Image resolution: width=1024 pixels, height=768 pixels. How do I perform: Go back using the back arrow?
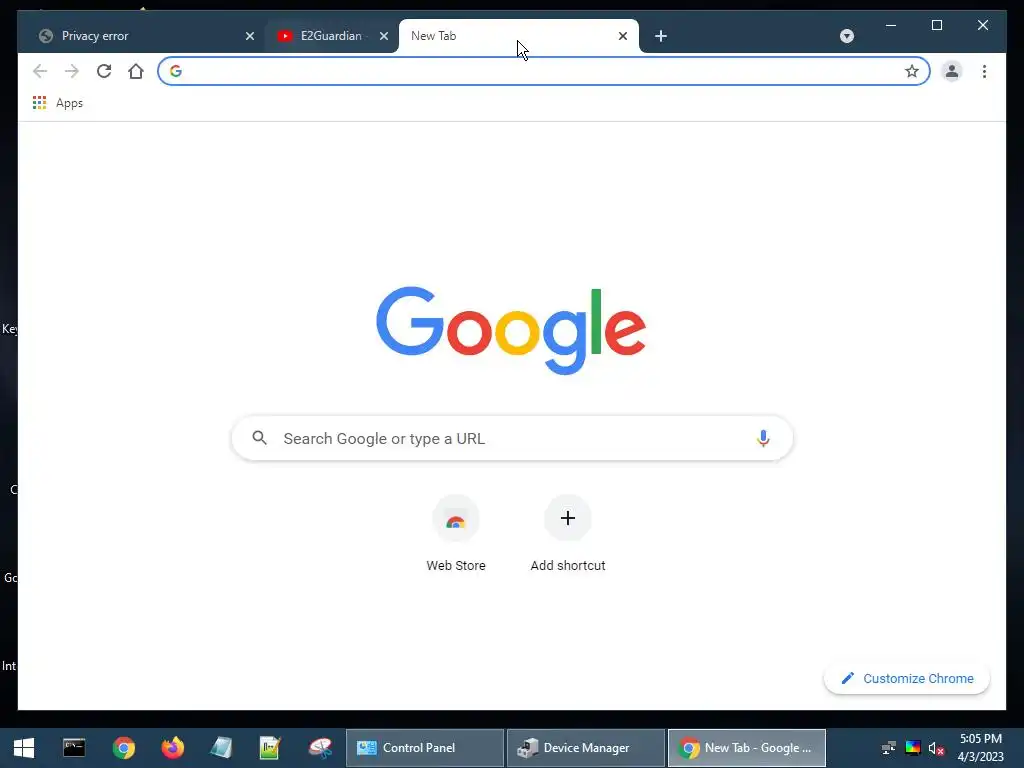coord(40,71)
